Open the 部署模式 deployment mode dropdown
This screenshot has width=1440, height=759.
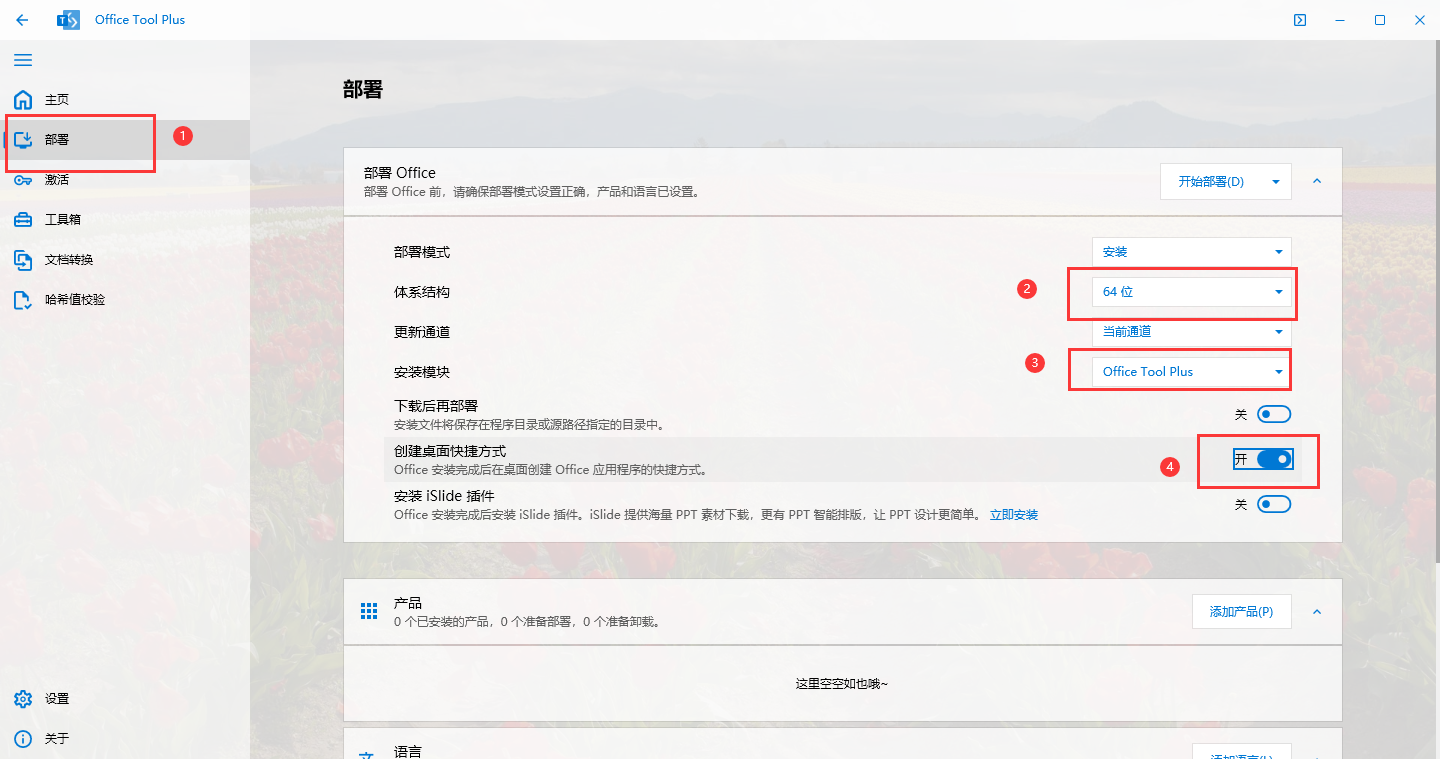(1192, 251)
